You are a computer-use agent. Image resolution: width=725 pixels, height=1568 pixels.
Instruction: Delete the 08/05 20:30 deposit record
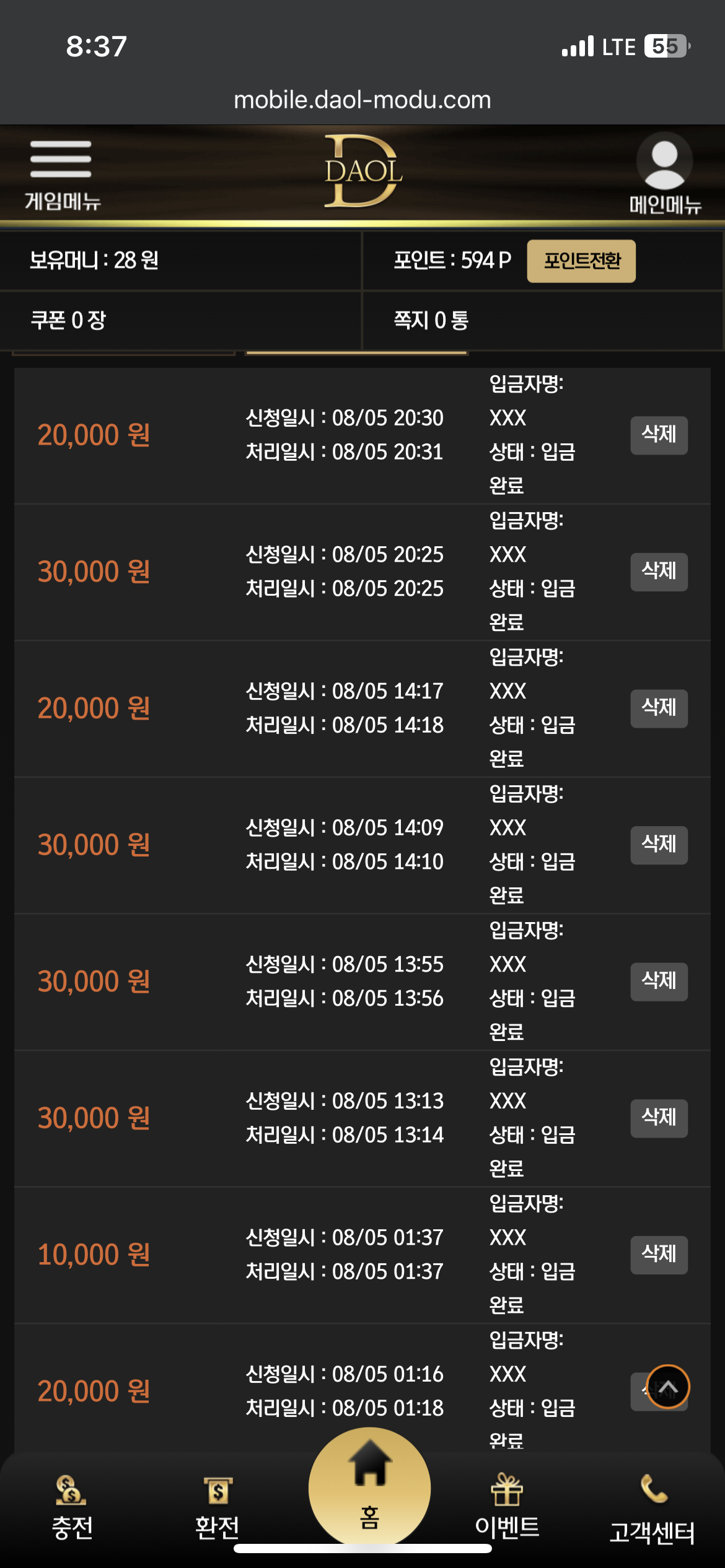tap(659, 435)
